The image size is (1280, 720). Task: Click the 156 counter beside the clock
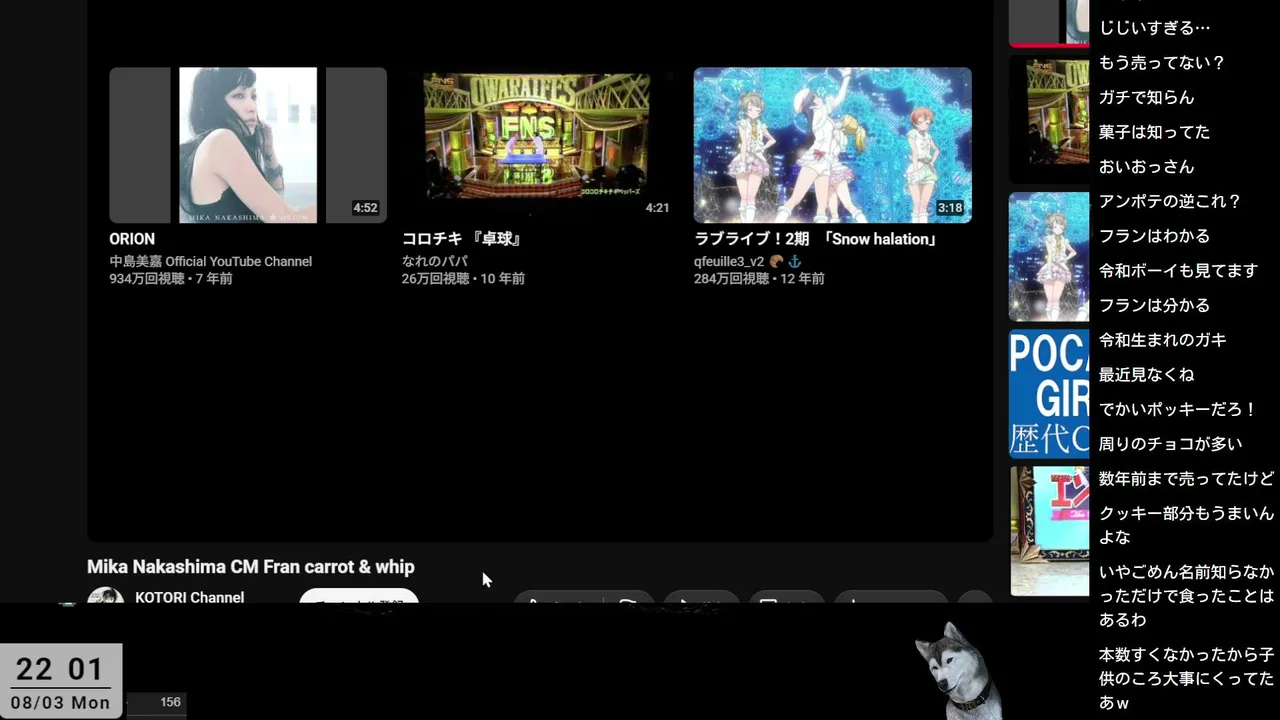(170, 703)
